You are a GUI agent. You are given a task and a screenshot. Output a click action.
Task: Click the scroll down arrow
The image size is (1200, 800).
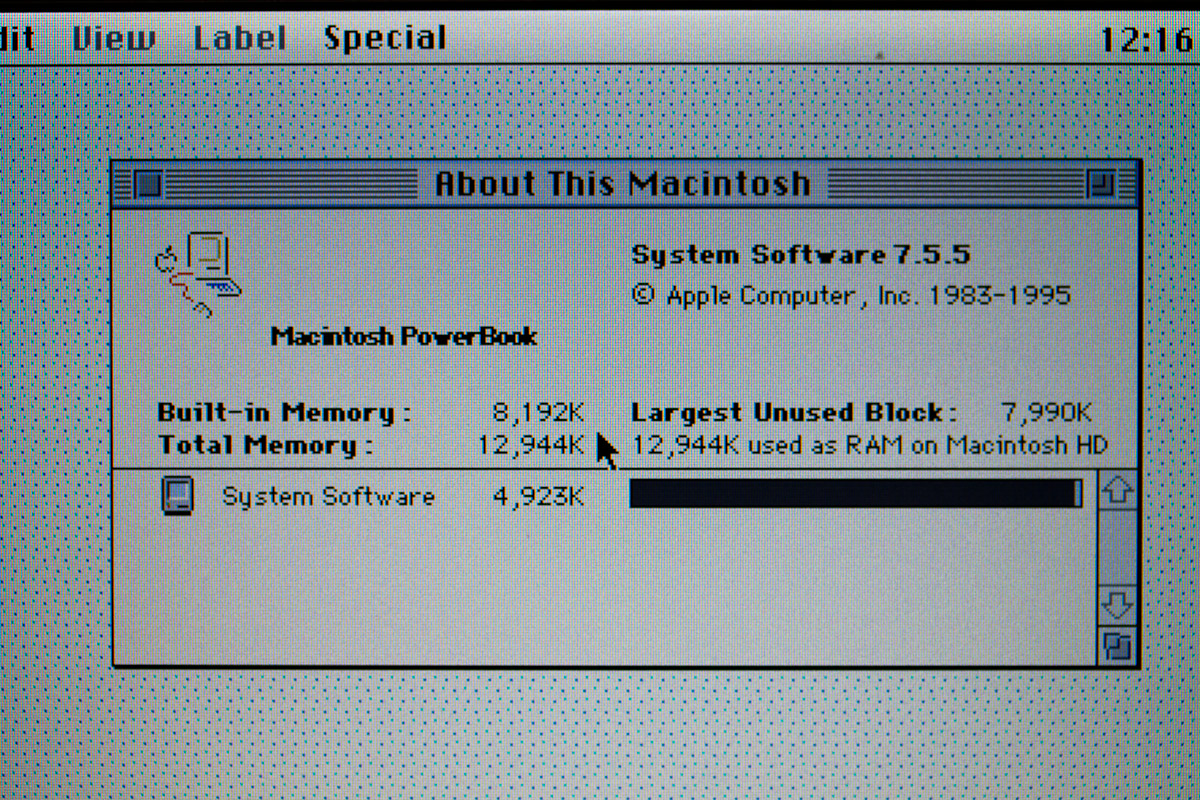(1117, 605)
